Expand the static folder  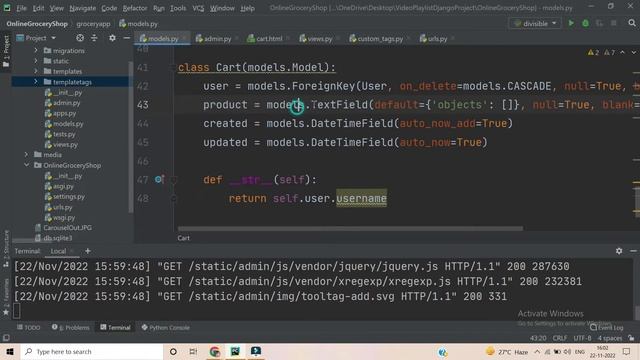coord(36,61)
